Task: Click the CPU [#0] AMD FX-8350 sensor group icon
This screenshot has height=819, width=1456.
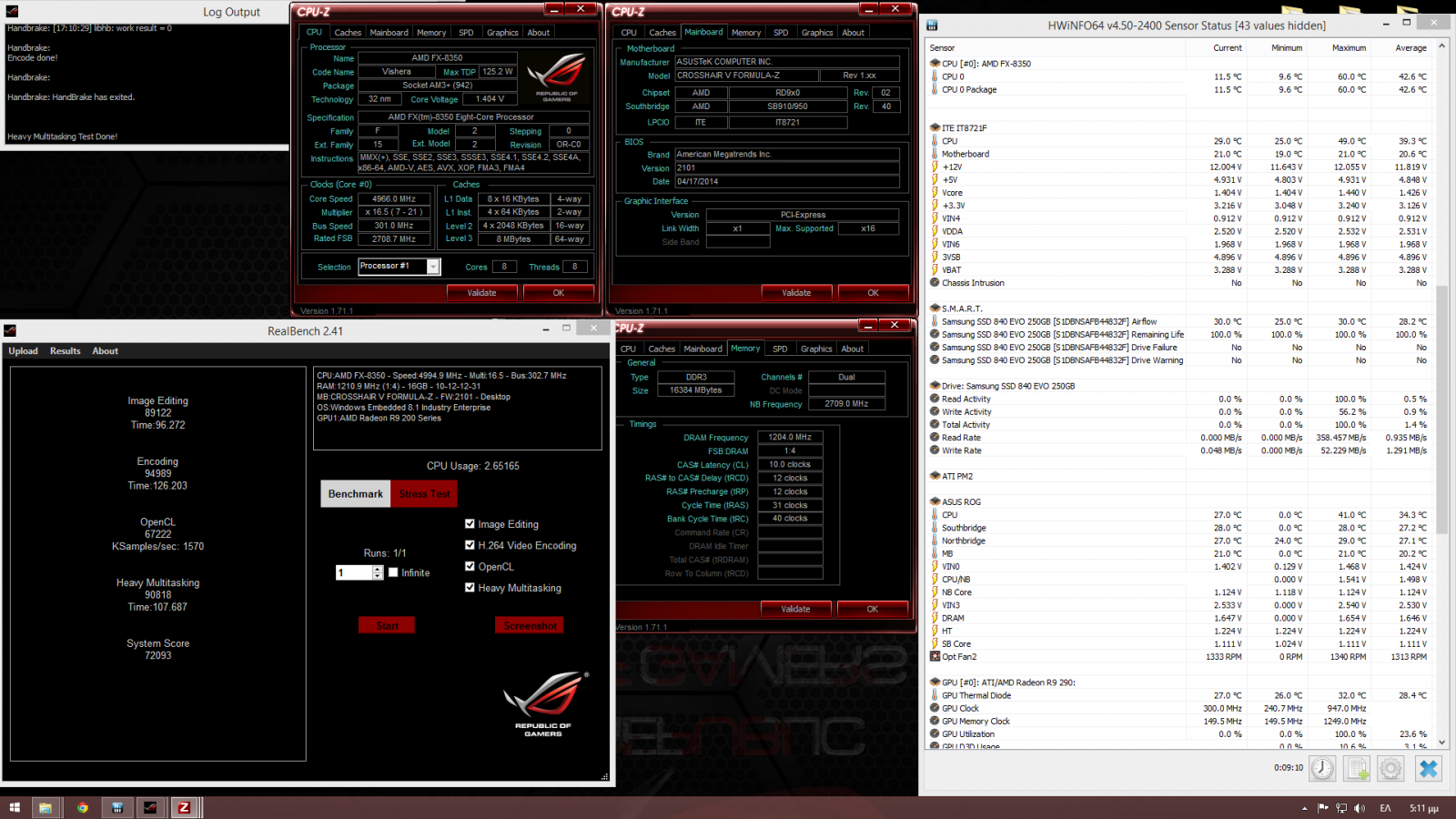Action: (935, 64)
